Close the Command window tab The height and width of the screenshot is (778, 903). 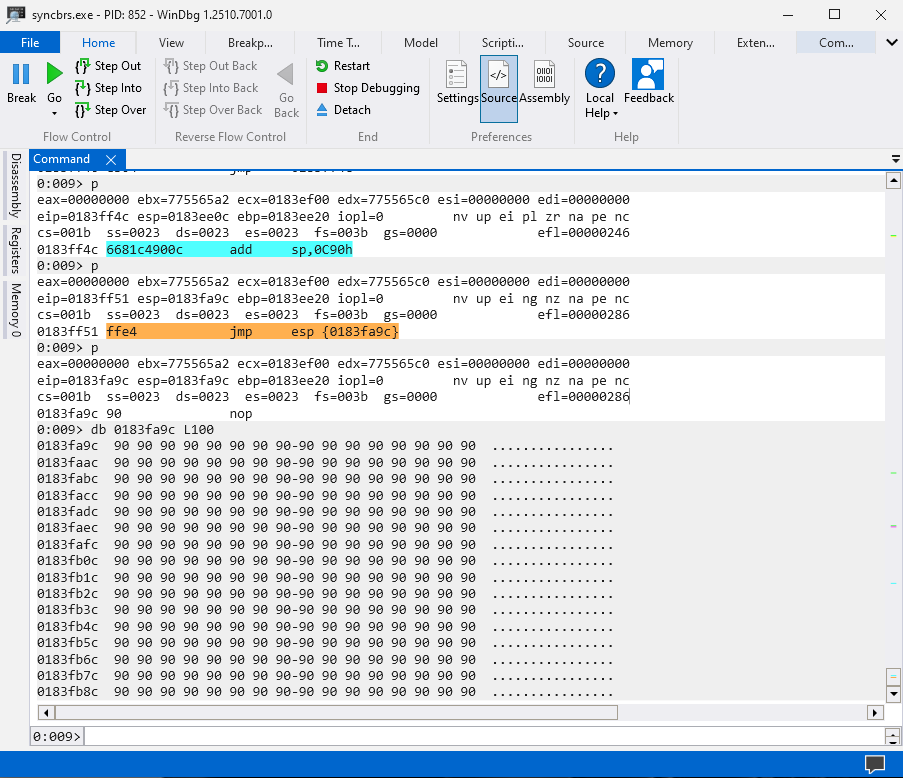111,160
